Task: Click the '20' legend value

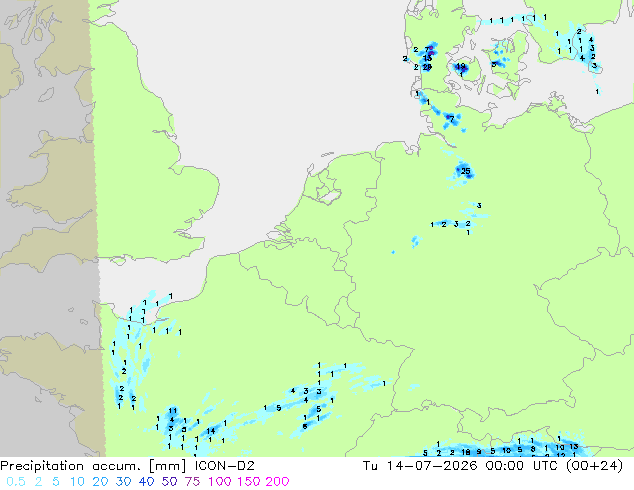Action: 100,482
